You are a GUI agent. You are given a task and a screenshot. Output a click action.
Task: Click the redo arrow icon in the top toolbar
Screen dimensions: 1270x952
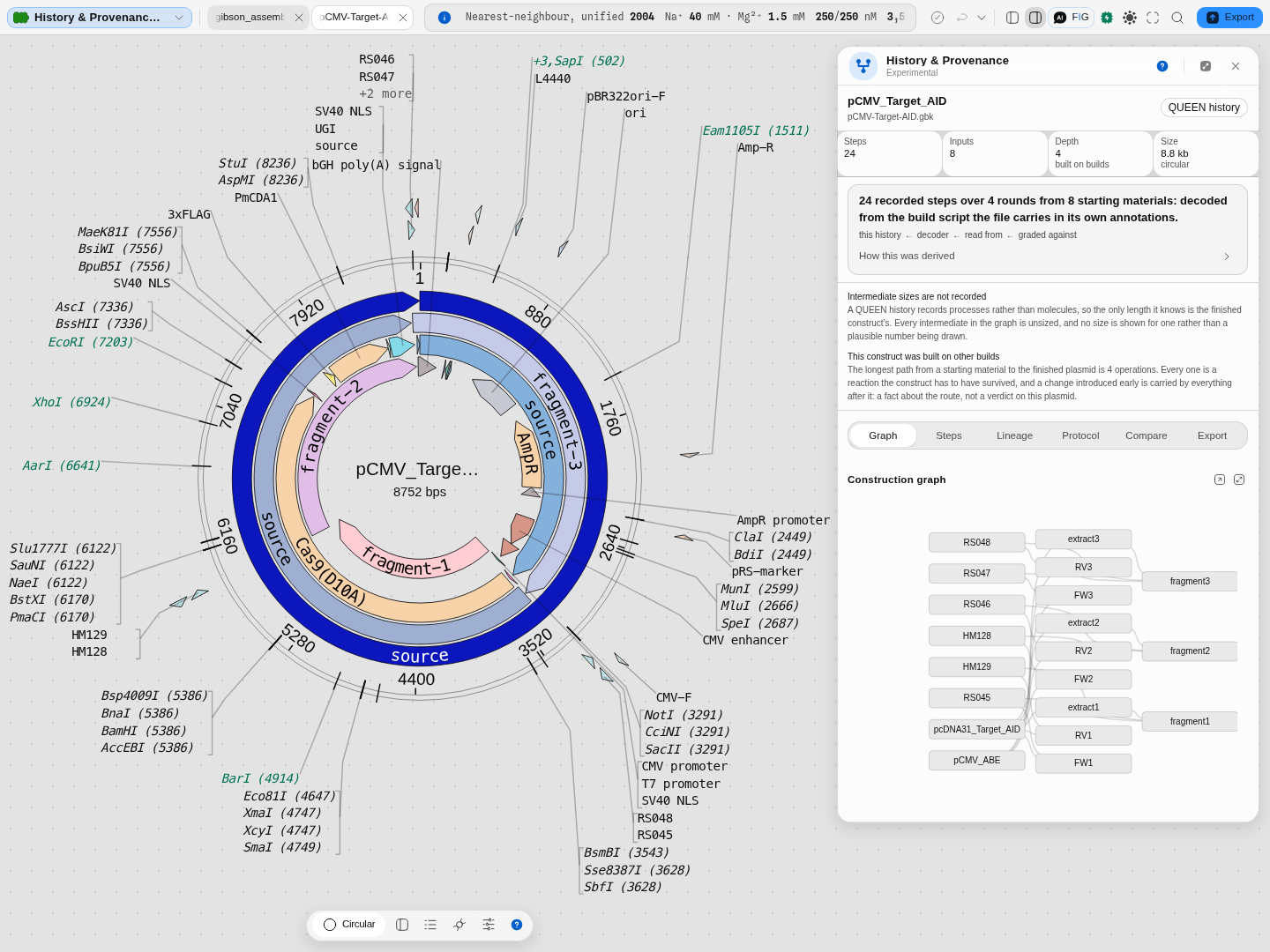click(962, 18)
